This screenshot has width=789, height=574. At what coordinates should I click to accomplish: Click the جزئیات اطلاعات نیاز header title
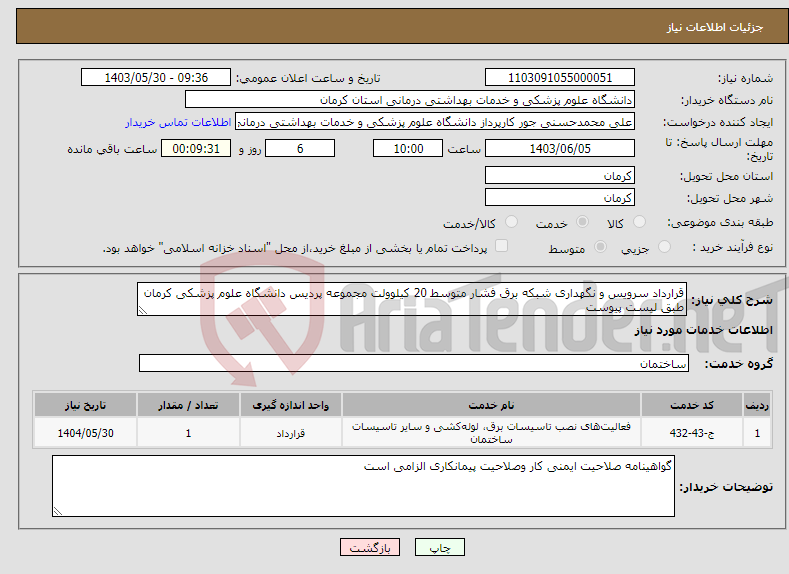tap(715, 27)
